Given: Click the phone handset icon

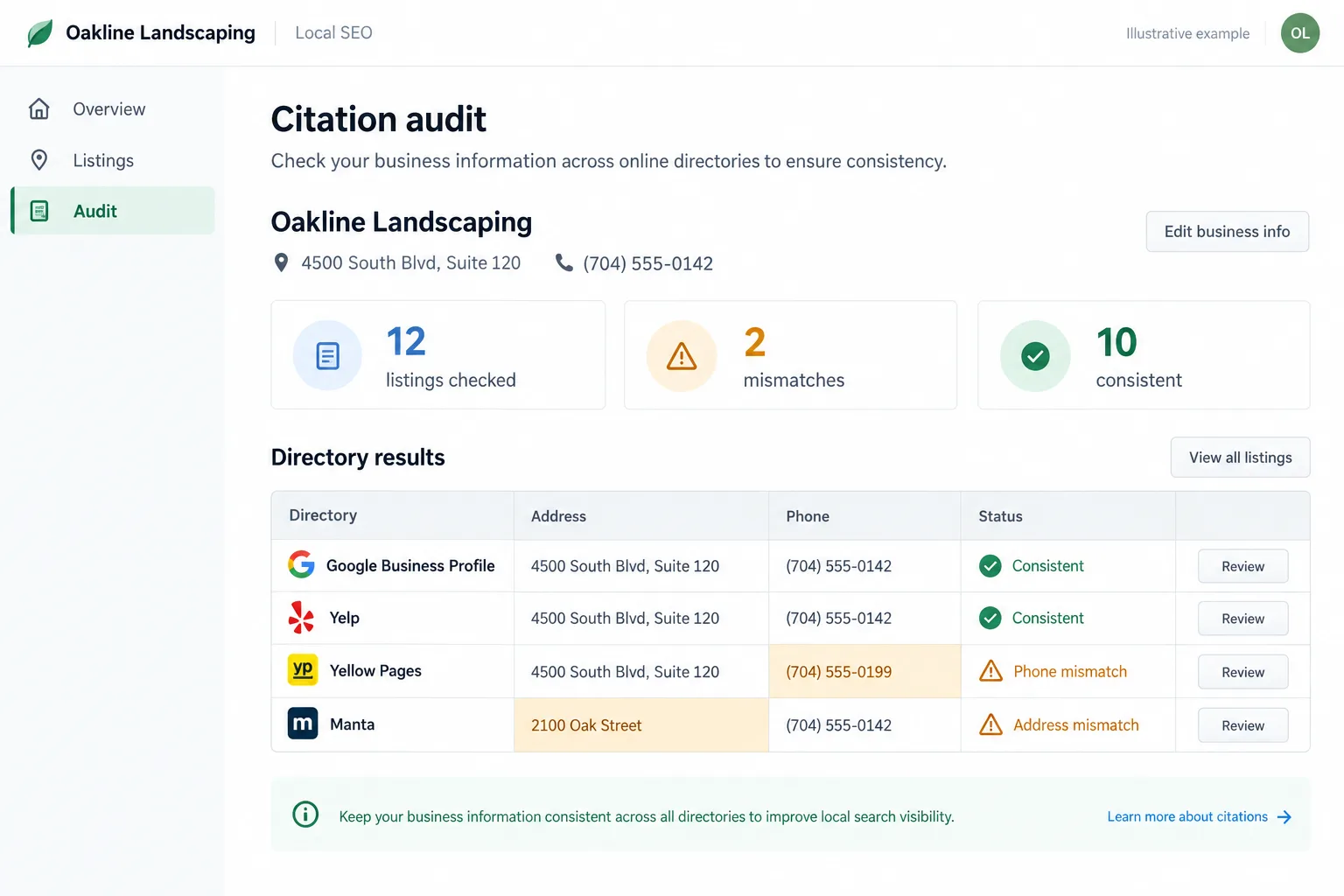Looking at the screenshot, I should pos(564,262).
